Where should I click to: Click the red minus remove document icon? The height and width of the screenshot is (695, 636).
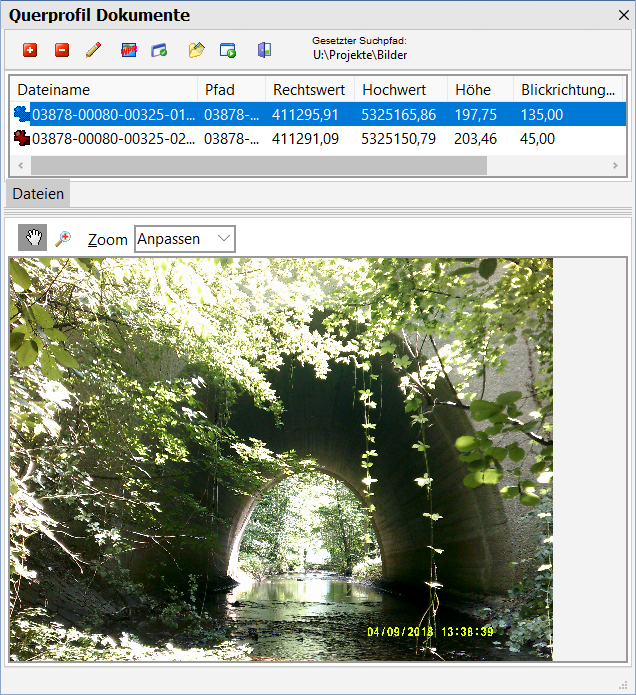click(62, 49)
